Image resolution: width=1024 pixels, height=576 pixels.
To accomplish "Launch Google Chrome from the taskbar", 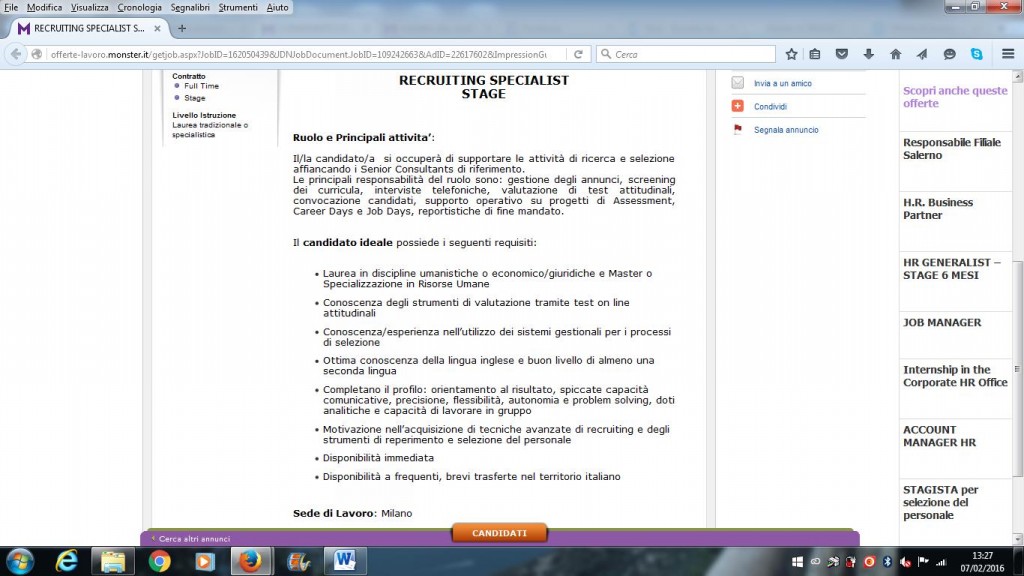I will tap(159, 561).
